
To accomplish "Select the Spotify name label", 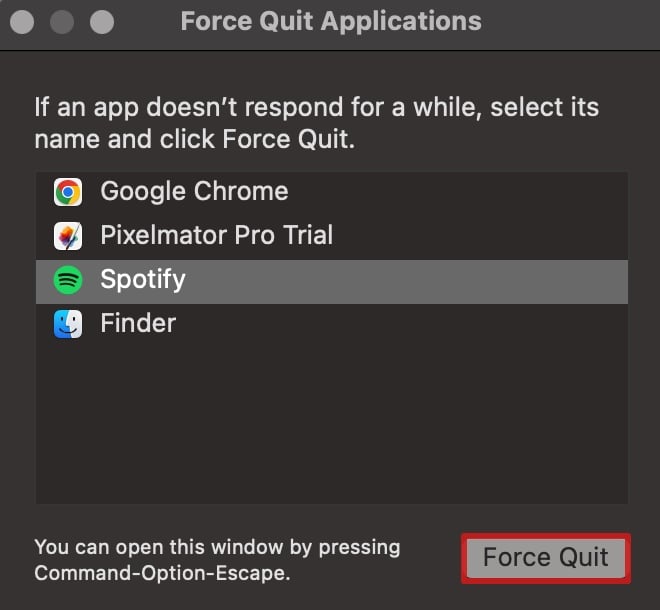I will pyautogui.click(x=143, y=280).
